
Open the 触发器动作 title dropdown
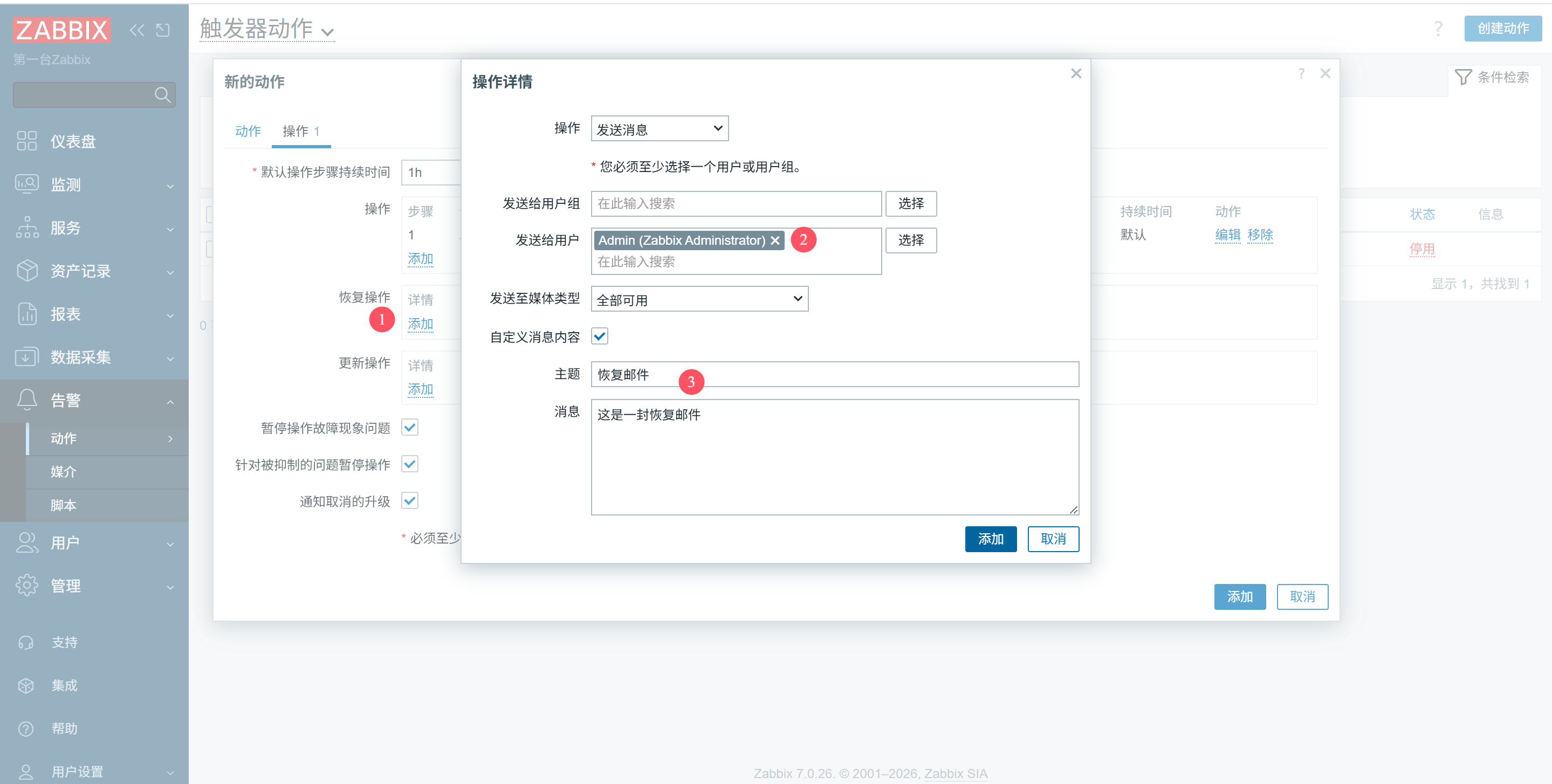point(267,29)
